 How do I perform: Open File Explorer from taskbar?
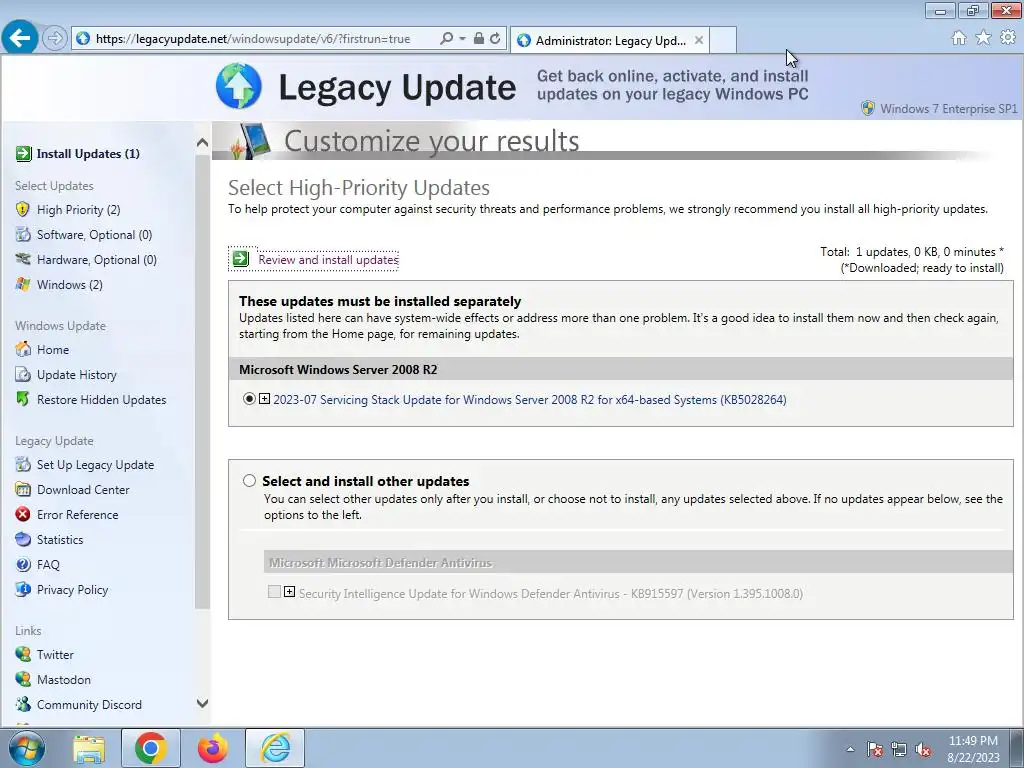point(89,748)
